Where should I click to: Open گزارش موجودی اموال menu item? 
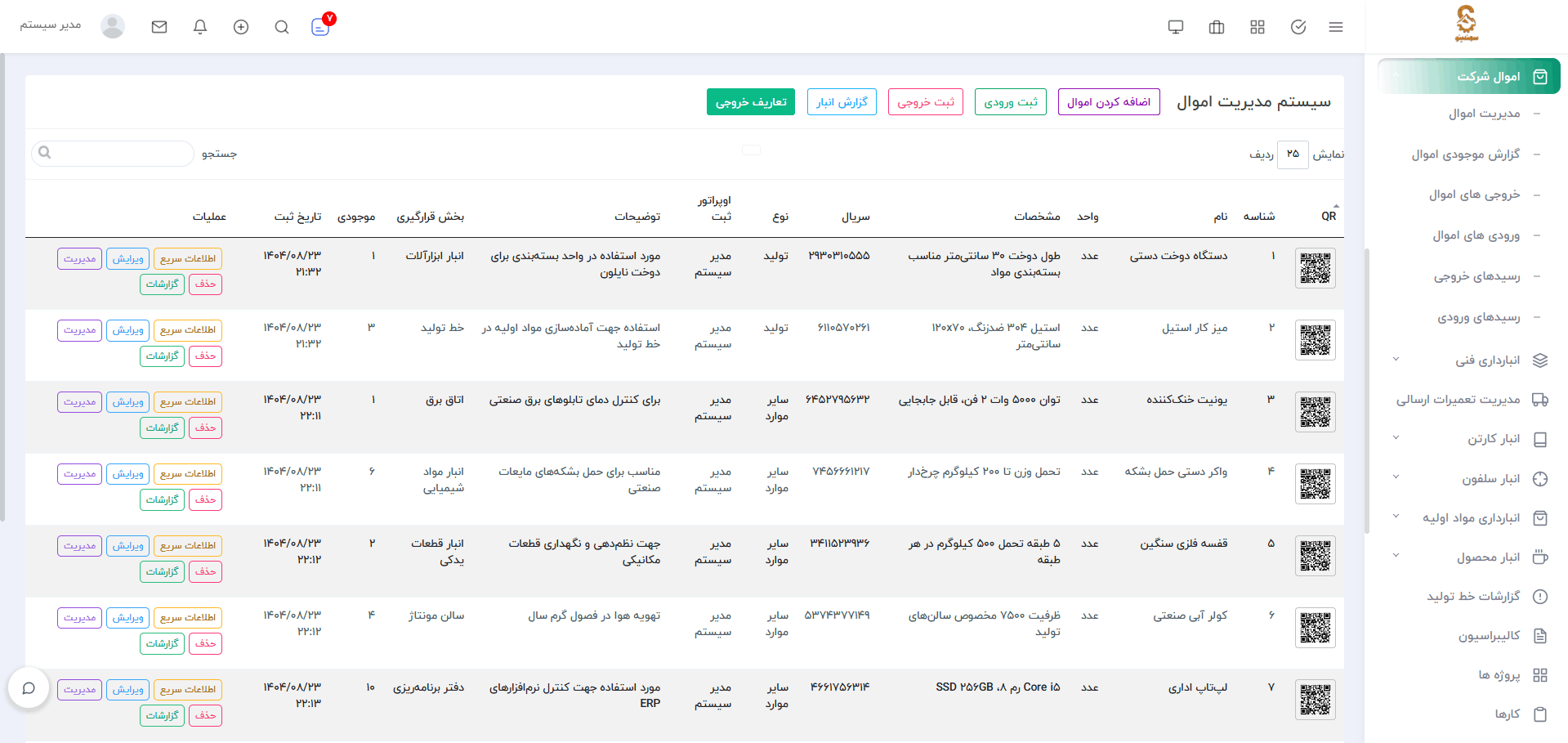[1466, 154]
